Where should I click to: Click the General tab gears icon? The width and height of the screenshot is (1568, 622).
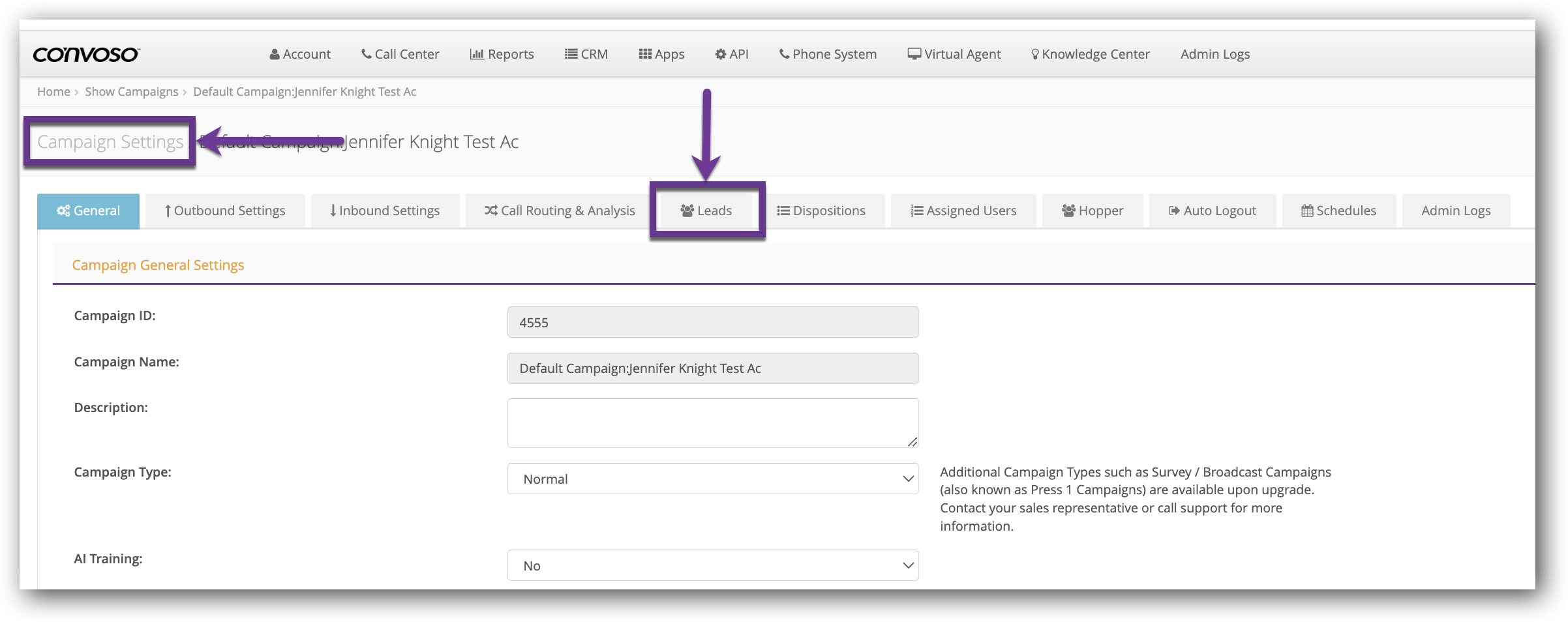[63, 211]
